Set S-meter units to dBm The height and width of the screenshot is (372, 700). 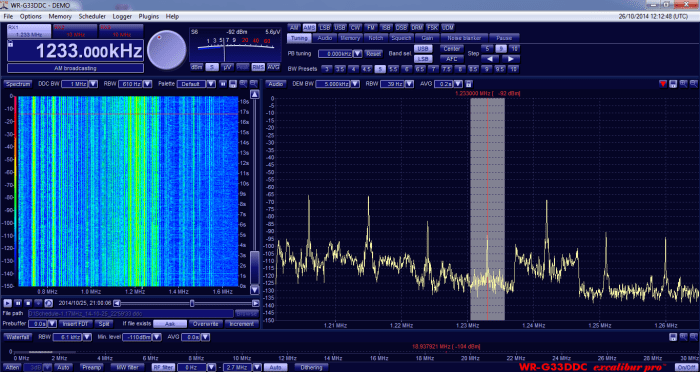click(x=196, y=67)
